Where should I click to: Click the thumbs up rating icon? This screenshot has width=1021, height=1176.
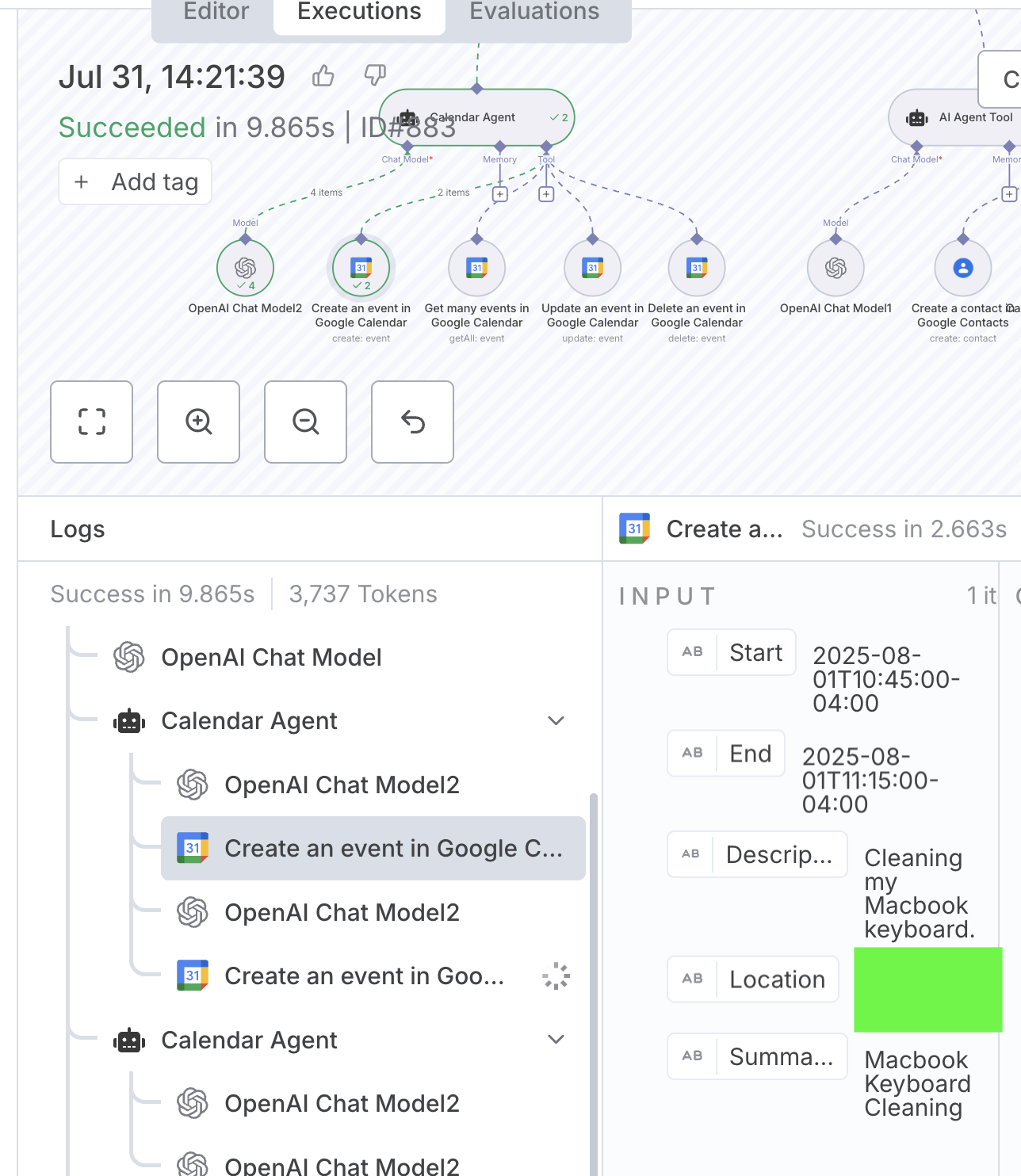pos(323,76)
